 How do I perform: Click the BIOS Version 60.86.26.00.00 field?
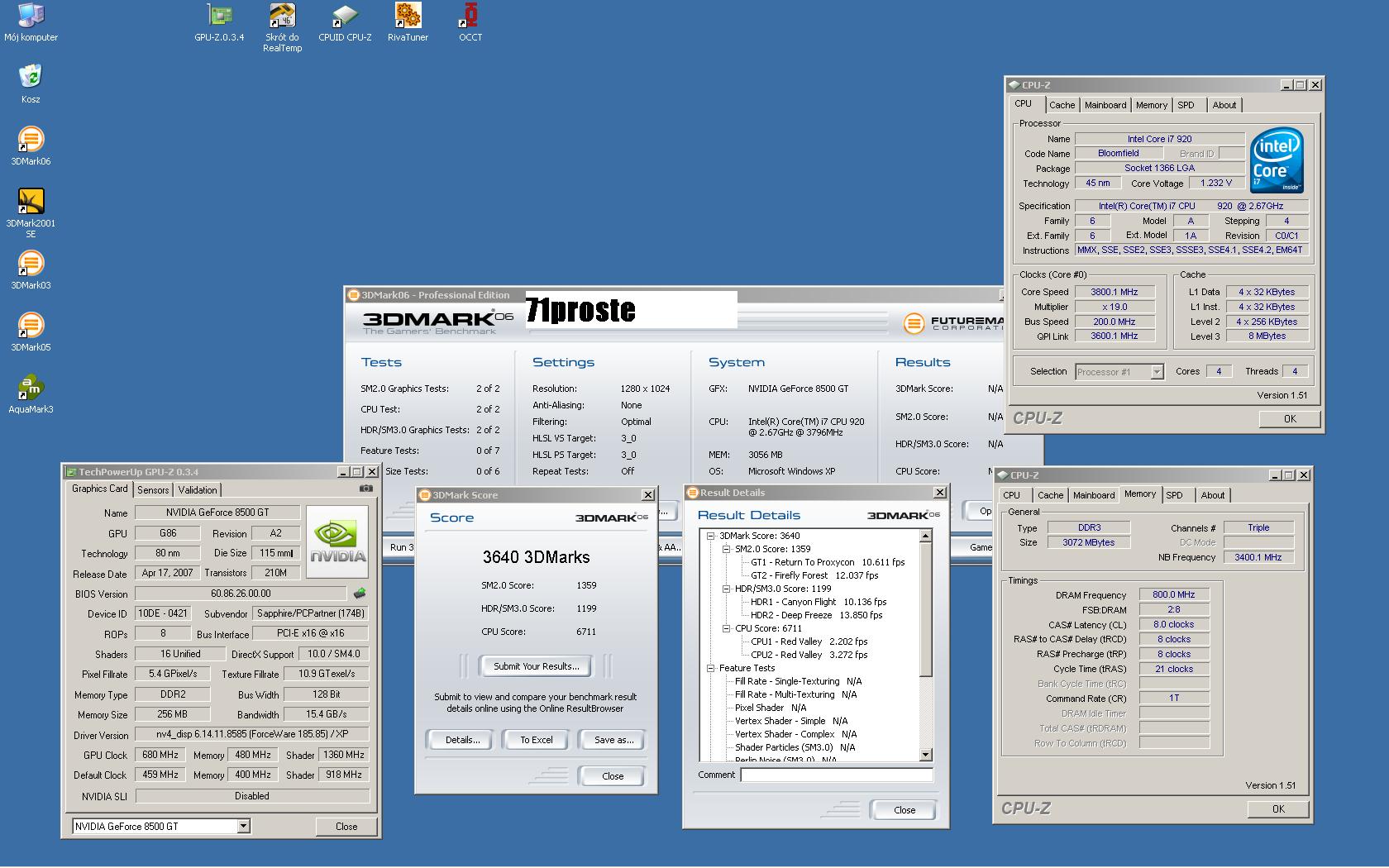pyautogui.click(x=241, y=594)
